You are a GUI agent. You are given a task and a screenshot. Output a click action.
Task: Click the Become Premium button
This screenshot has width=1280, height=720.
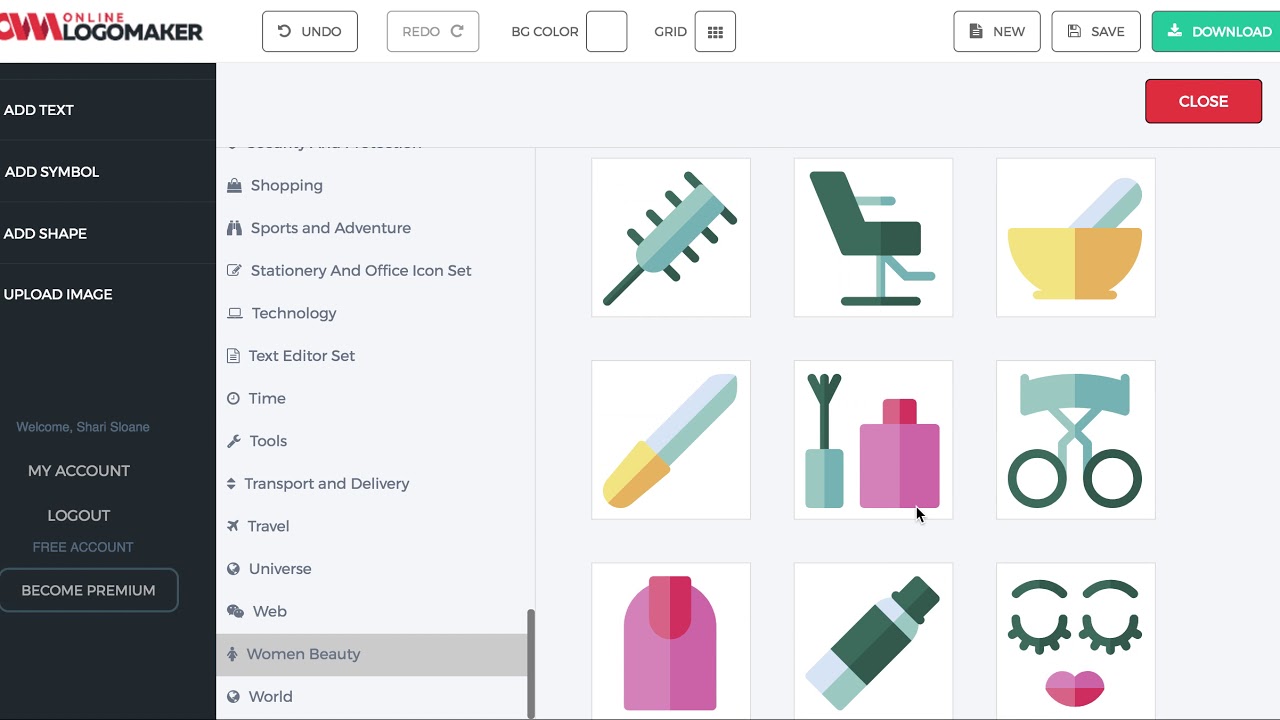pyautogui.click(x=88, y=590)
